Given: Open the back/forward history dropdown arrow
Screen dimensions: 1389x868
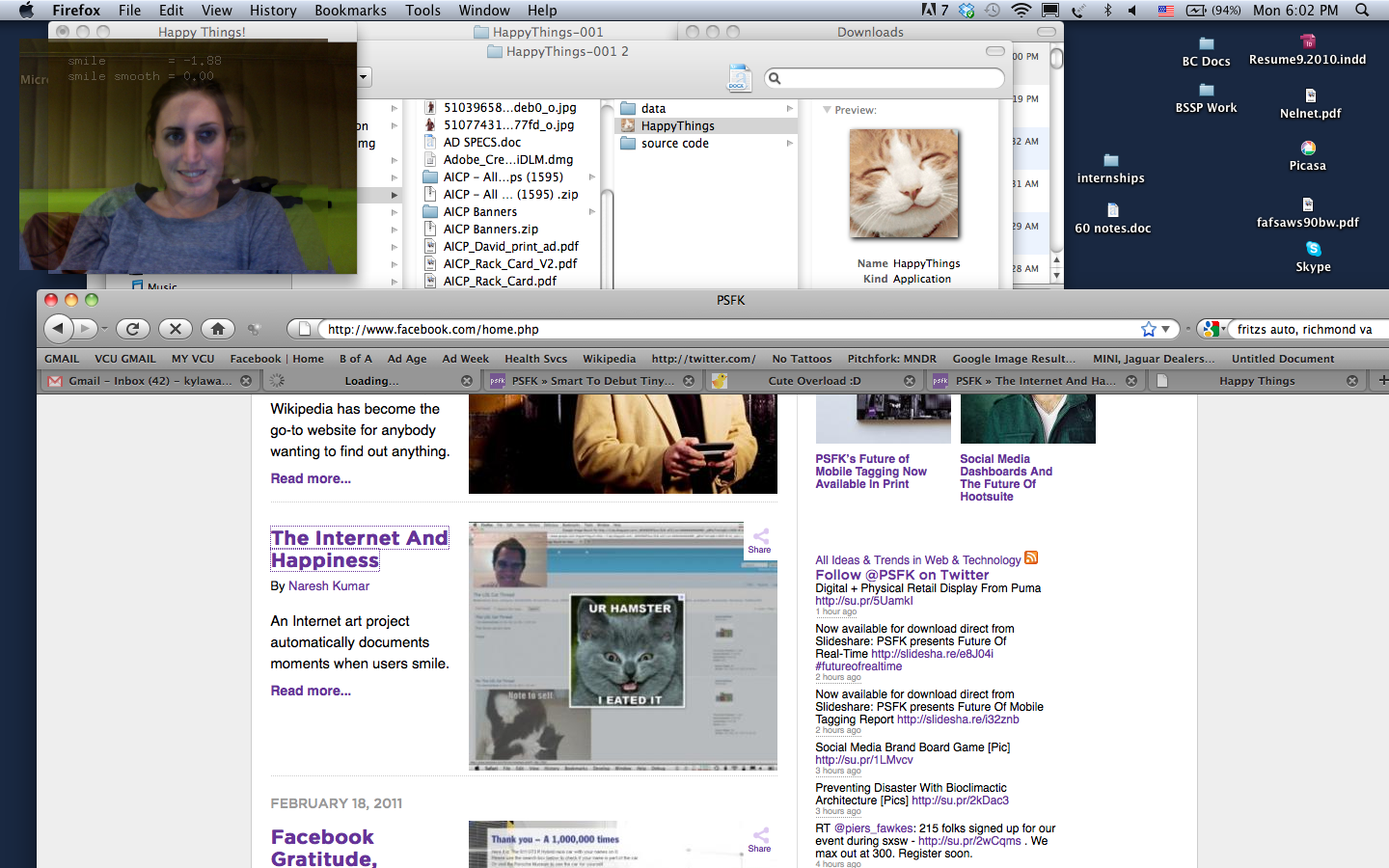Looking at the screenshot, I should coord(104,329).
